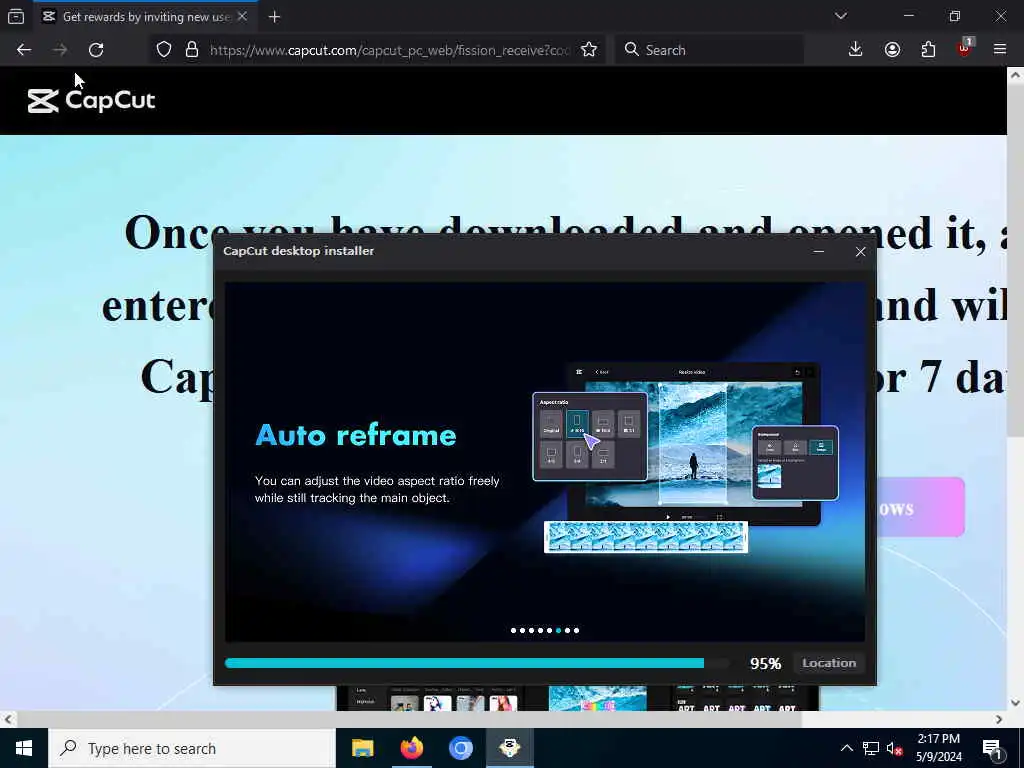Open the tracking protection shield icon

point(164,50)
